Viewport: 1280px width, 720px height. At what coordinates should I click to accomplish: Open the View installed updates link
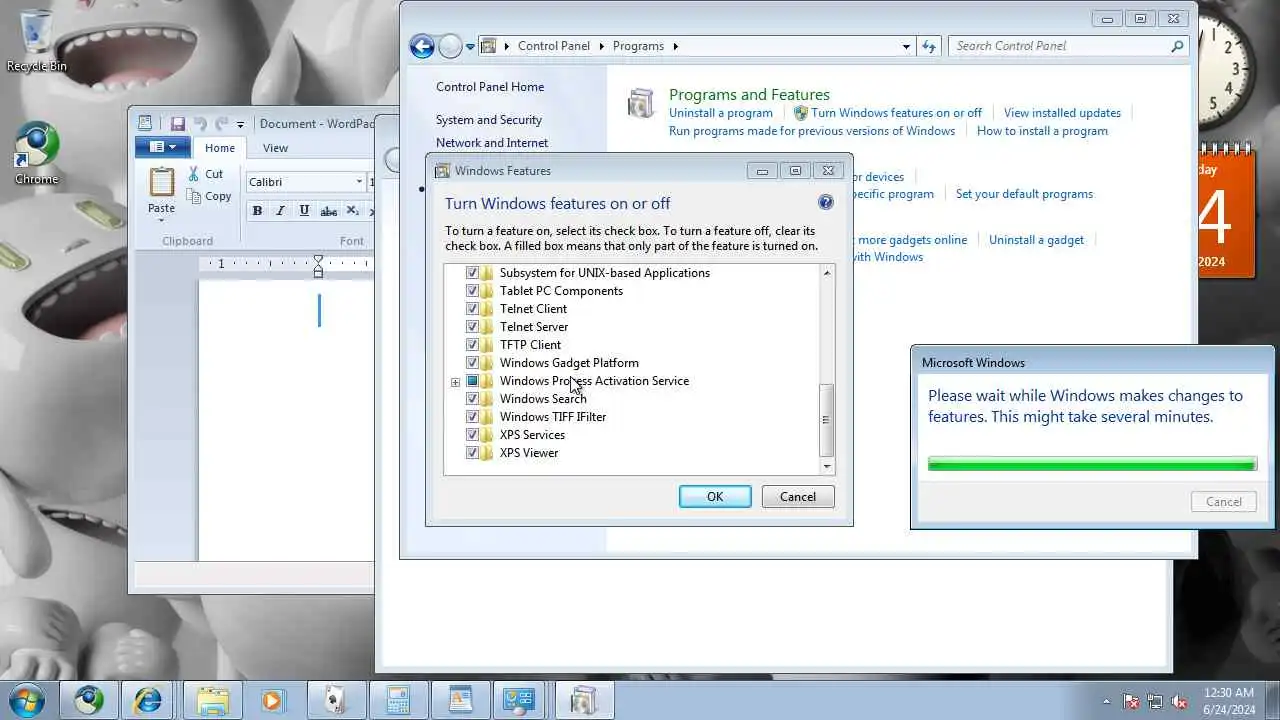coord(1062,113)
